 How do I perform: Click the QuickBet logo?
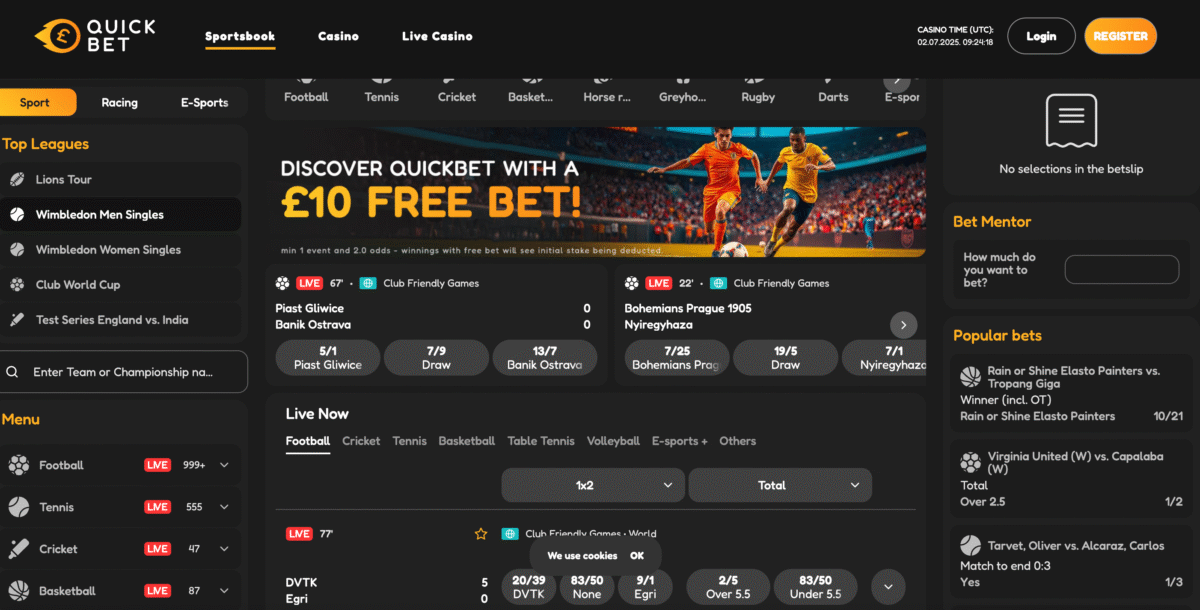pyautogui.click(x=95, y=36)
